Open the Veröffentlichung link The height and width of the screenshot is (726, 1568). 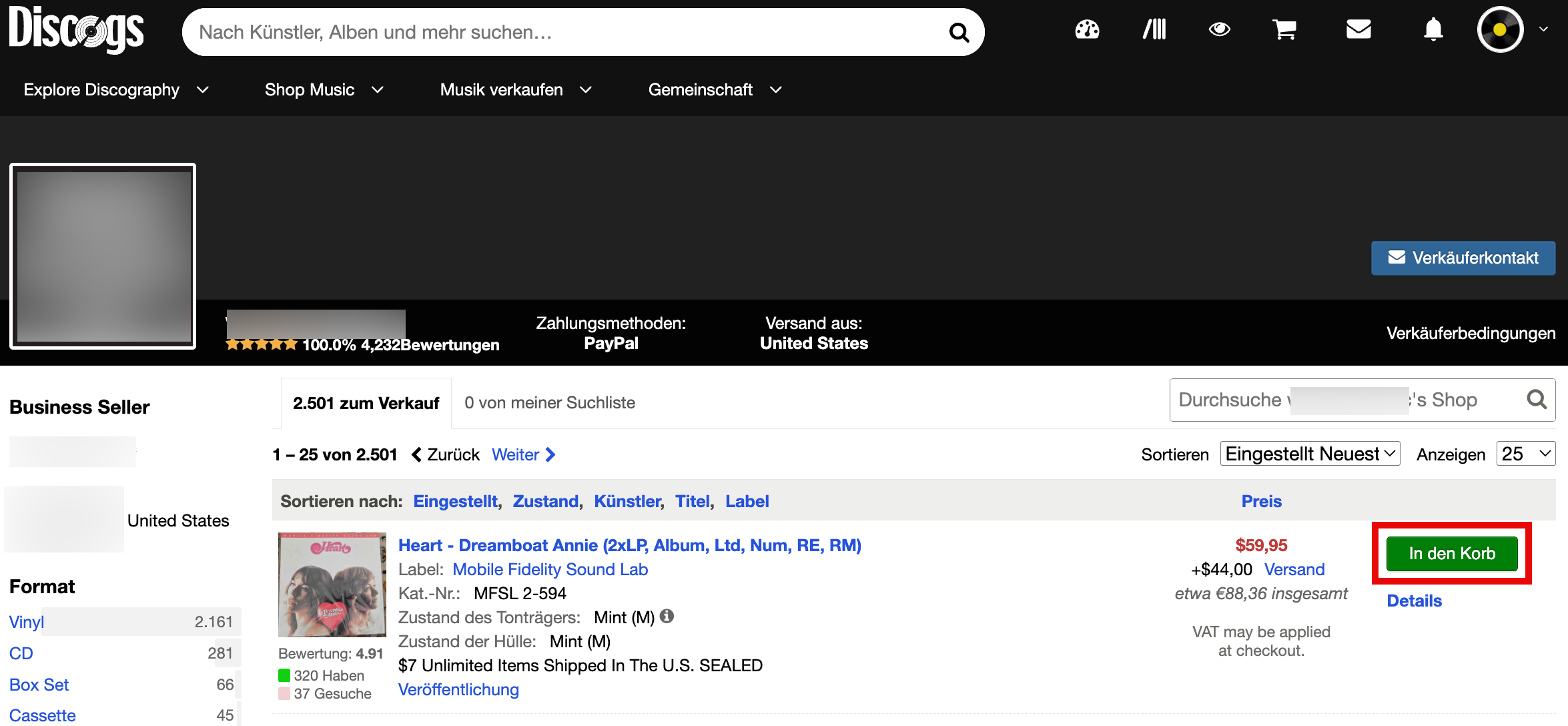pyautogui.click(x=458, y=689)
